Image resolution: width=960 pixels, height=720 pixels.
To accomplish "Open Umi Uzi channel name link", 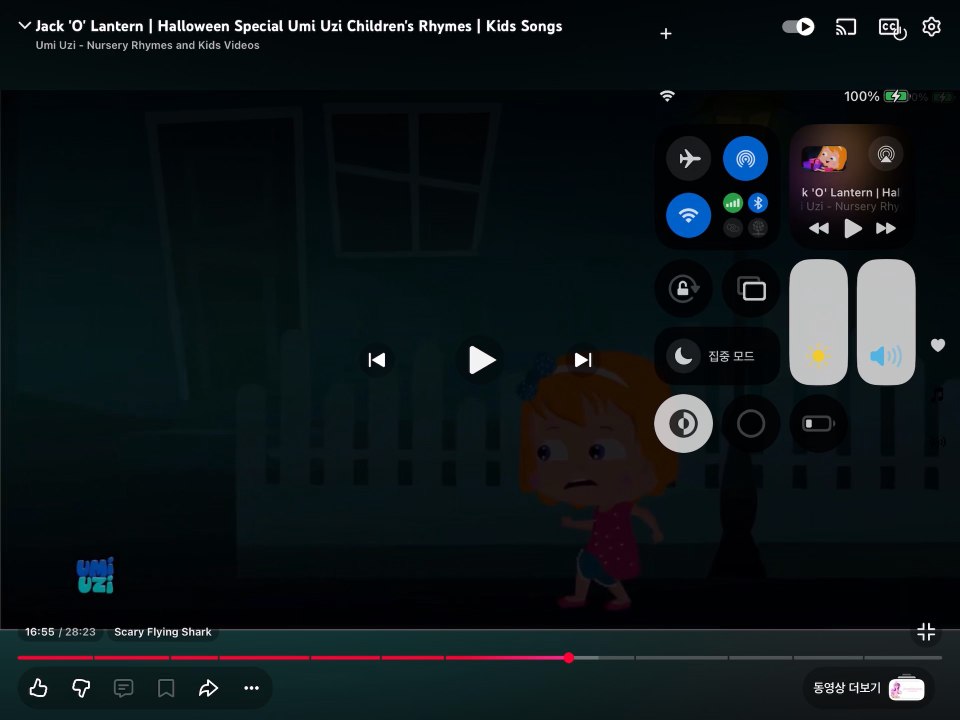I will coord(148,45).
